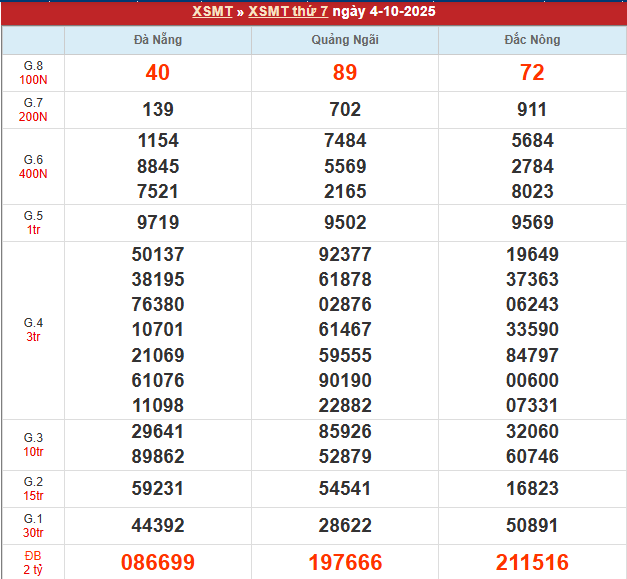
Task: Select G.3 number 85926
Action: [345, 432]
